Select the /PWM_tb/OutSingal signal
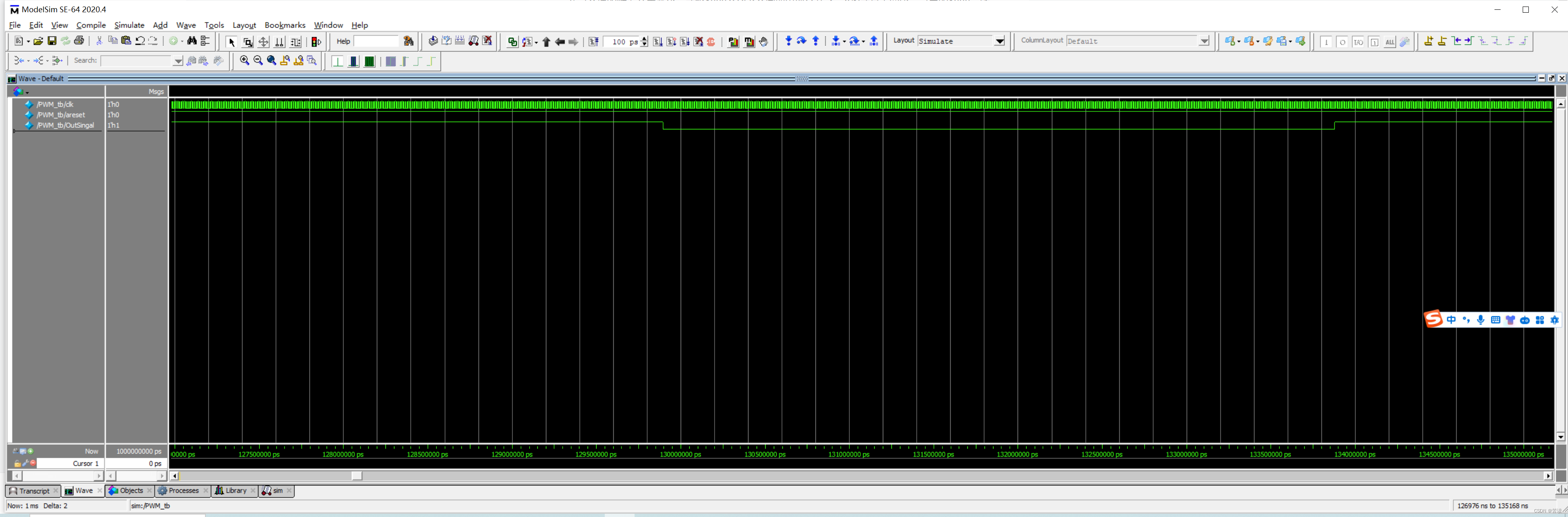Screen dimensions: 1568x517 (x=65, y=125)
